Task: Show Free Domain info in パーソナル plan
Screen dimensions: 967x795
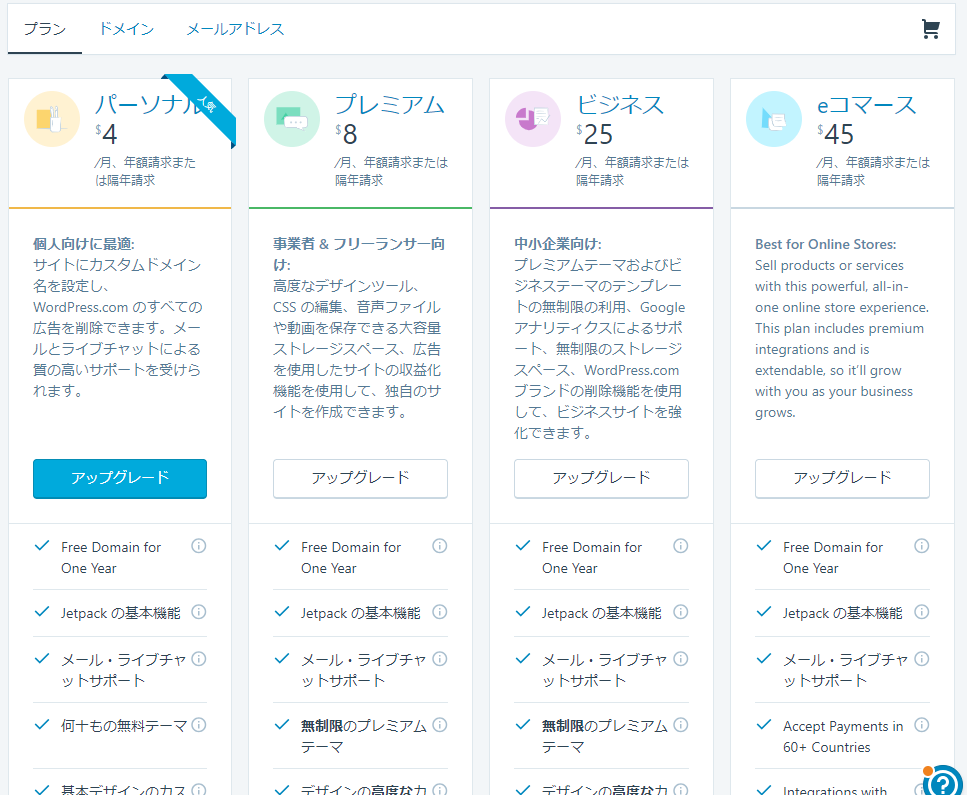Action: pos(199,546)
